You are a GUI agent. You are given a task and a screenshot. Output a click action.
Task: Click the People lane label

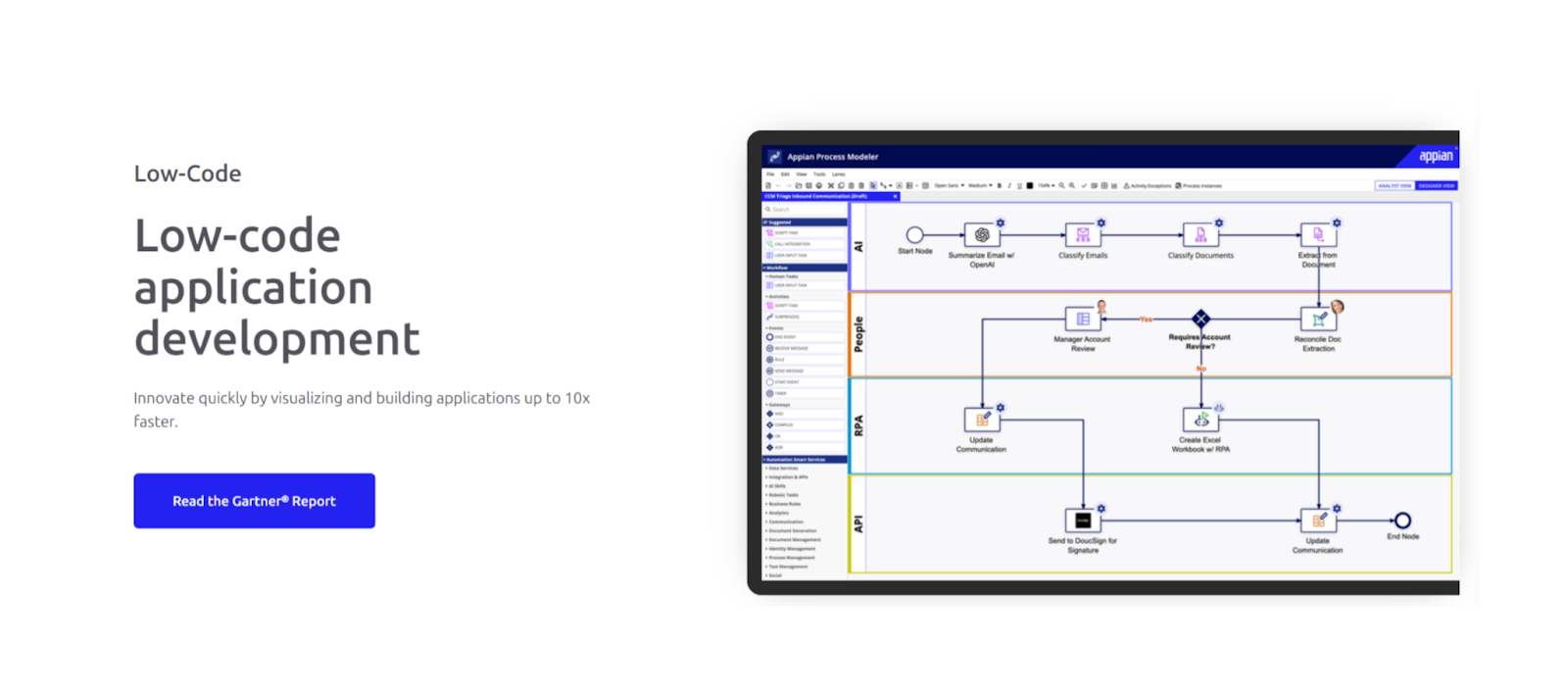pos(858,334)
